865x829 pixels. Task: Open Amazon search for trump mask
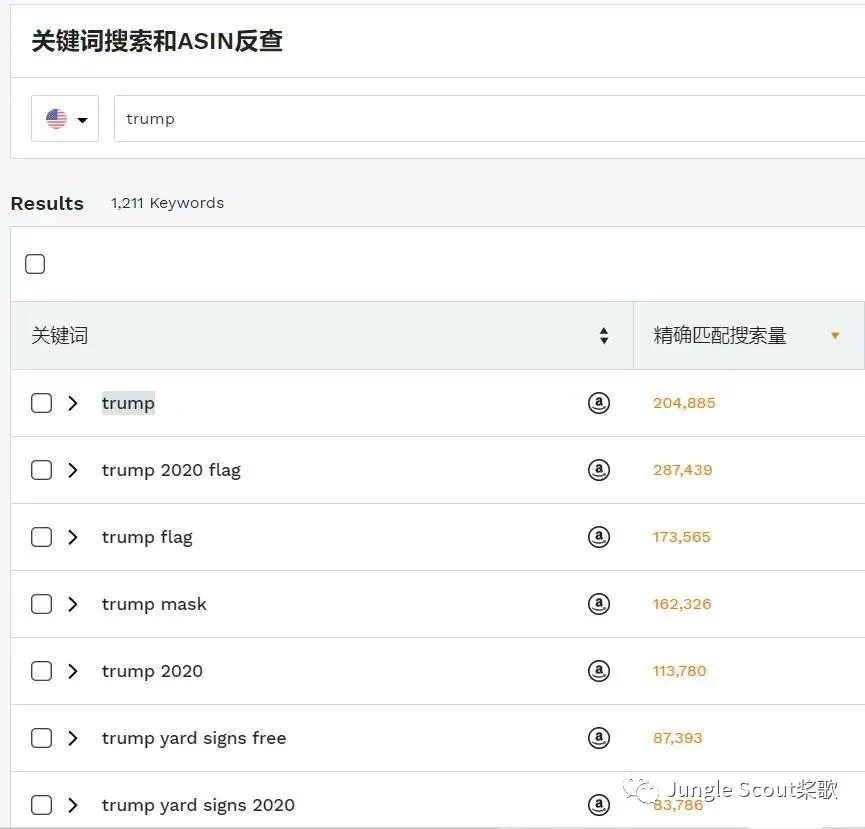pyautogui.click(x=599, y=604)
